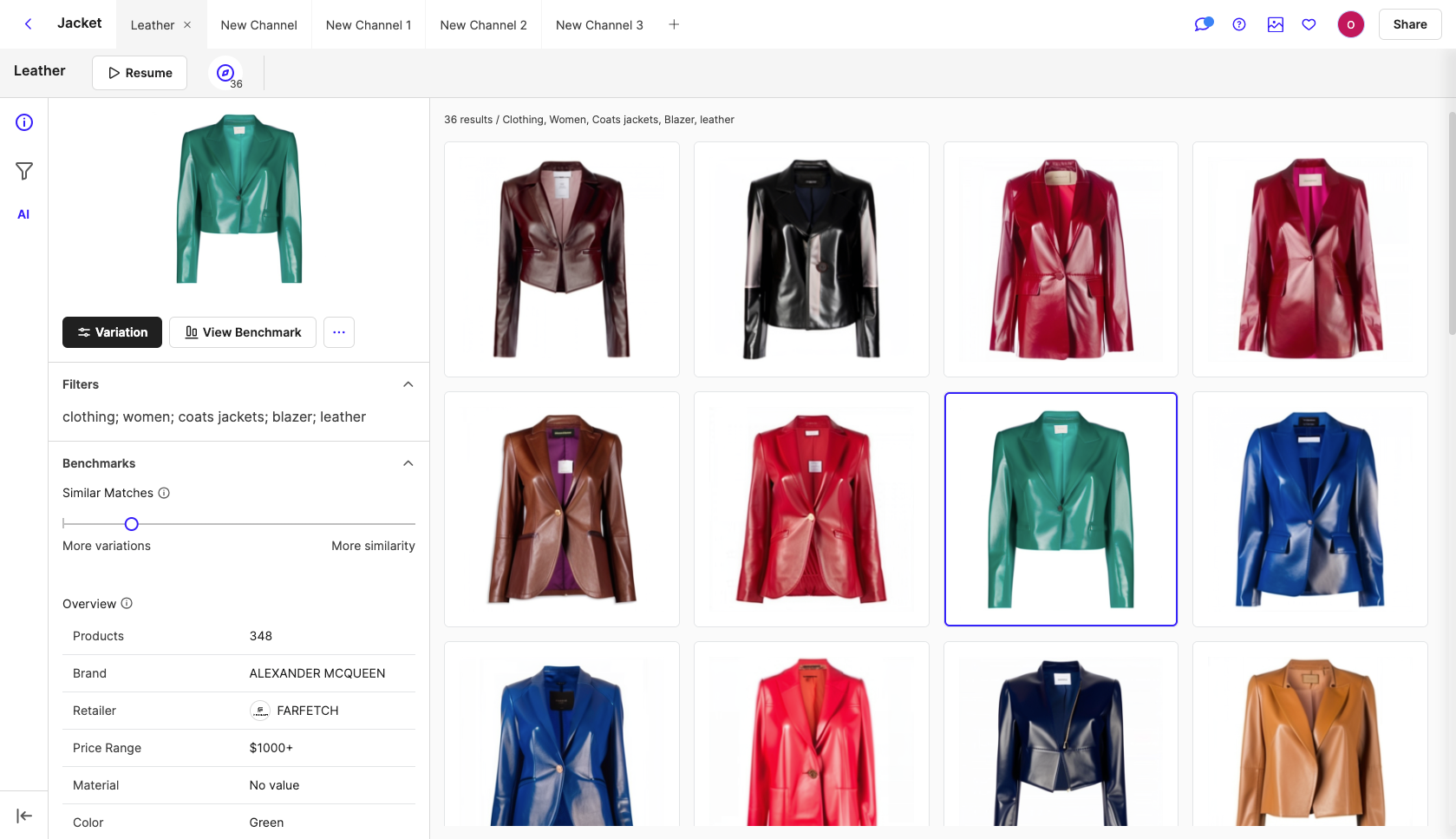Click the compass explore icon with 36
The width and height of the screenshot is (1456, 839).
point(225,73)
